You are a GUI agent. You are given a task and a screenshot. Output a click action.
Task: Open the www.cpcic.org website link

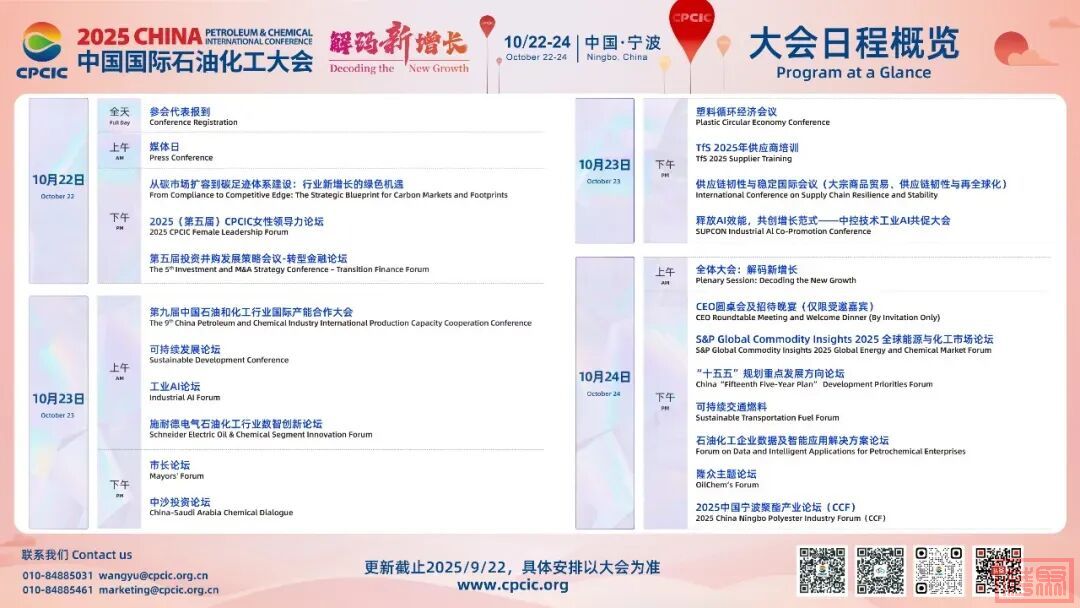[512, 586]
